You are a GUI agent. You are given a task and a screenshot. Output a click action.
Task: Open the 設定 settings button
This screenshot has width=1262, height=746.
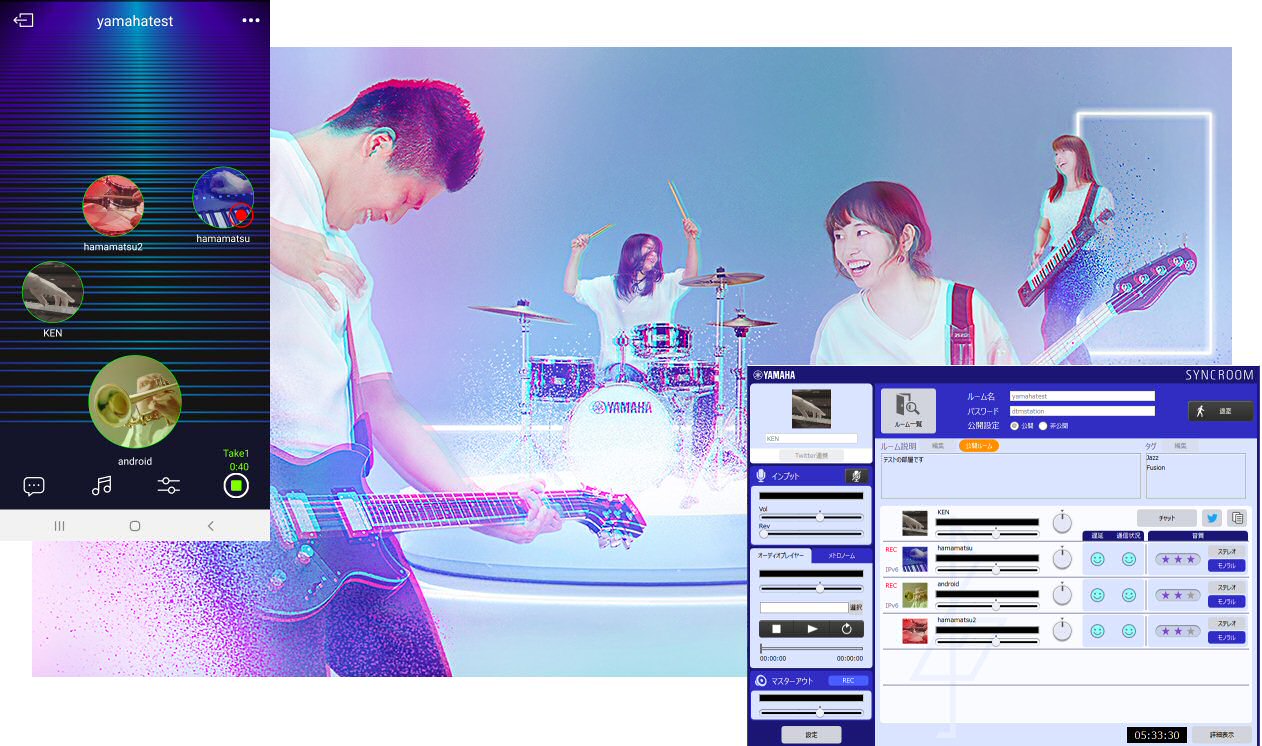point(811,735)
